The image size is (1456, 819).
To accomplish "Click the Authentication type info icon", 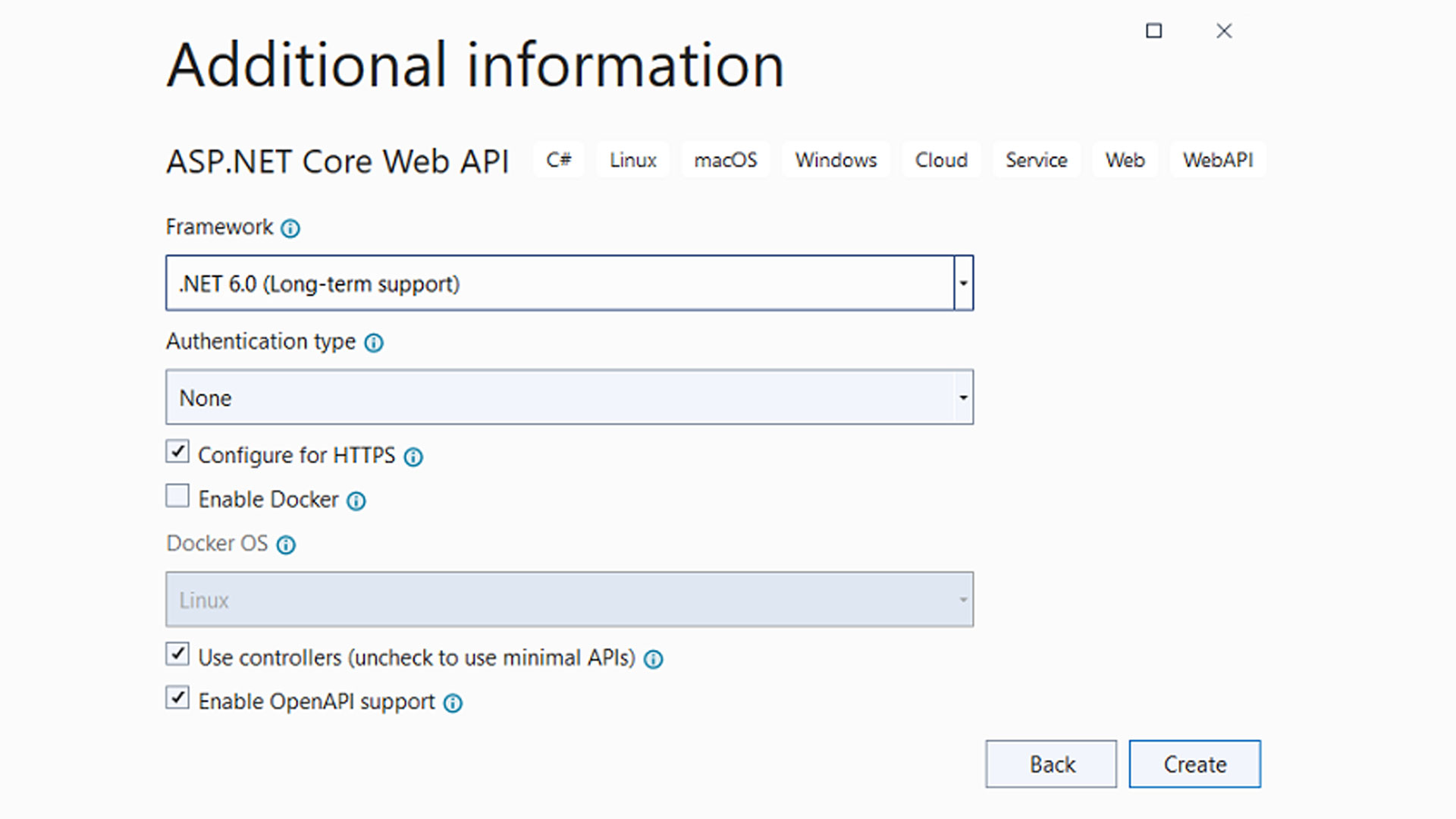I will 373,343.
